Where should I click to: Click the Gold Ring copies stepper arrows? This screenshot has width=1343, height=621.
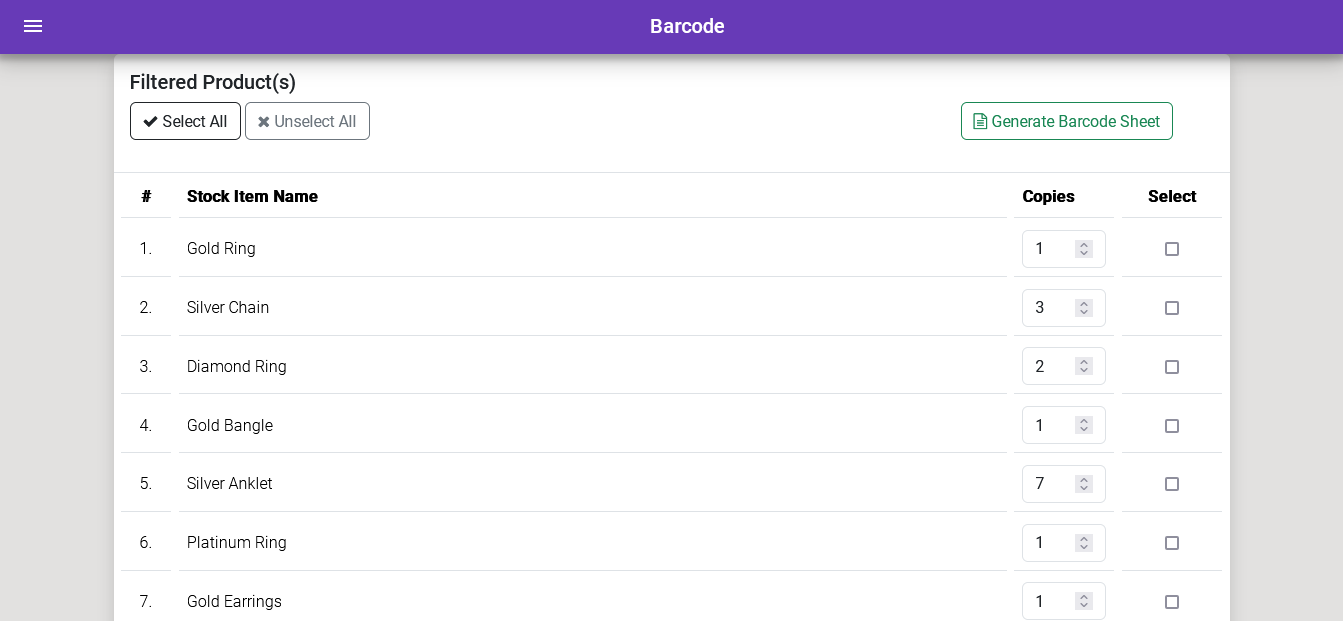1084,249
